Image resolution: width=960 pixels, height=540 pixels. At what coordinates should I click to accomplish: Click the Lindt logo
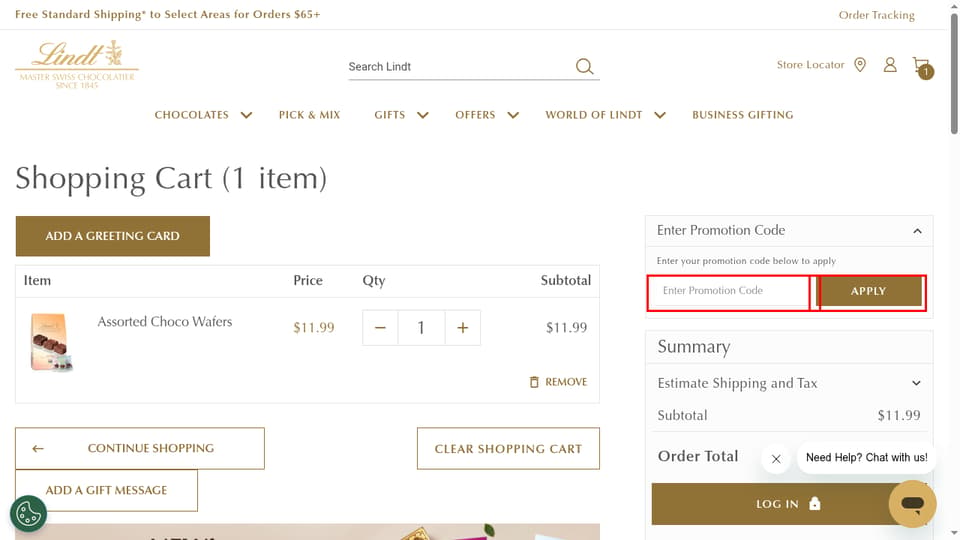tap(77, 64)
